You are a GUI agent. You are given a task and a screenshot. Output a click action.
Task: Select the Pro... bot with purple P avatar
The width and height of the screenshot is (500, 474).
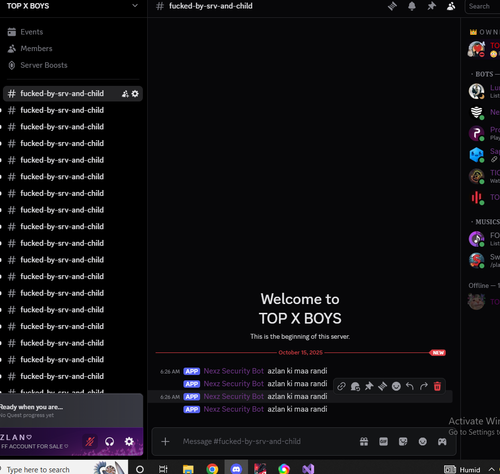click(x=484, y=133)
